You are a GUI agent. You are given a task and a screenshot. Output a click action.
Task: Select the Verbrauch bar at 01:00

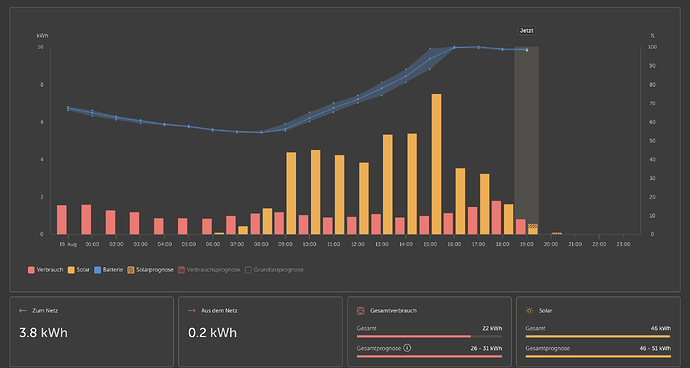click(86, 220)
